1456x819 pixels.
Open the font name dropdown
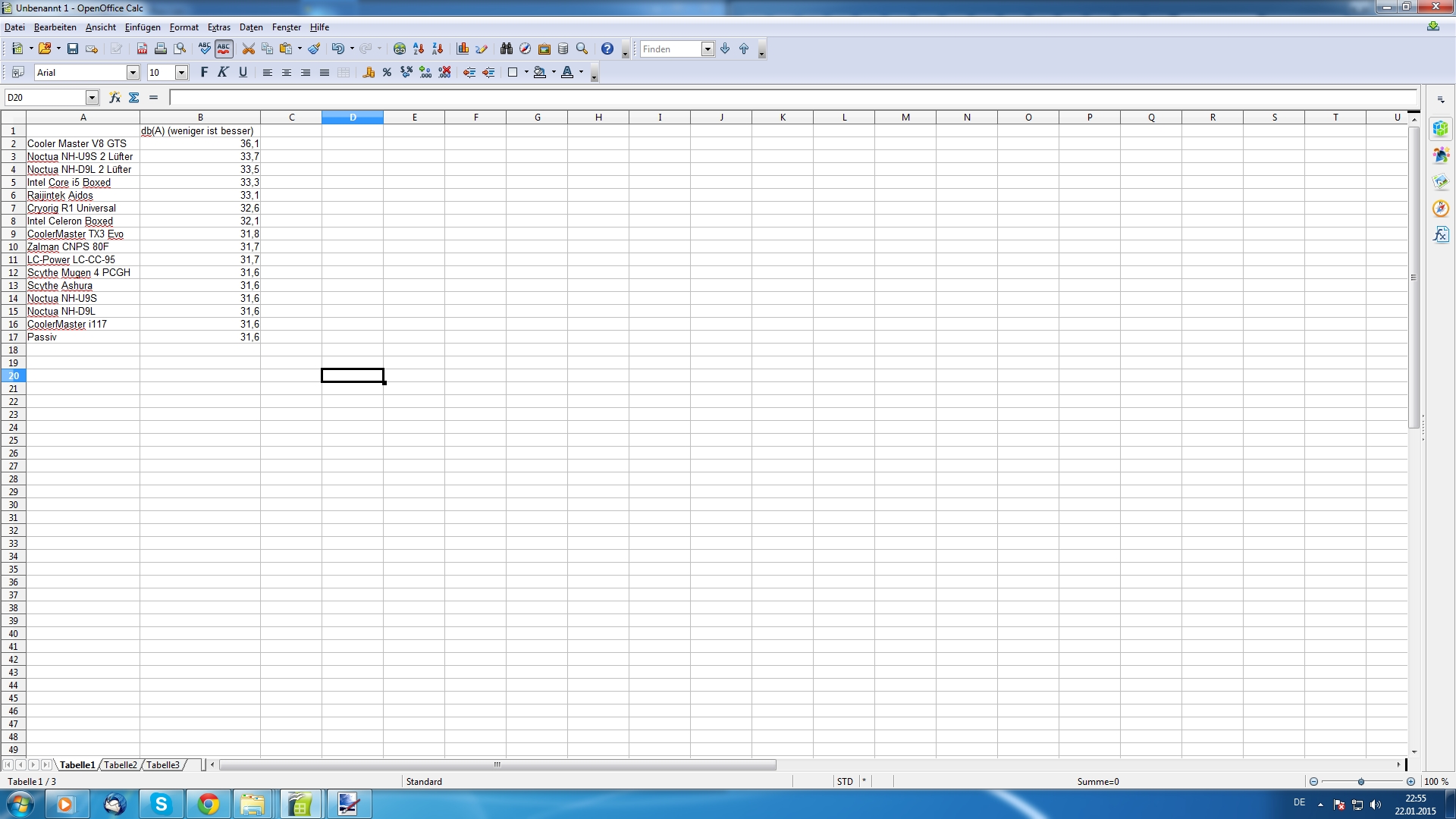pyautogui.click(x=133, y=73)
